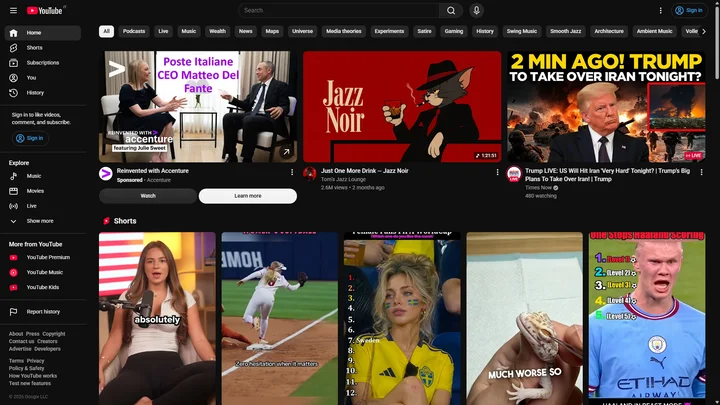Click the Times Now channel avatar
Image resolution: width=720 pixels, height=405 pixels.
point(514,174)
